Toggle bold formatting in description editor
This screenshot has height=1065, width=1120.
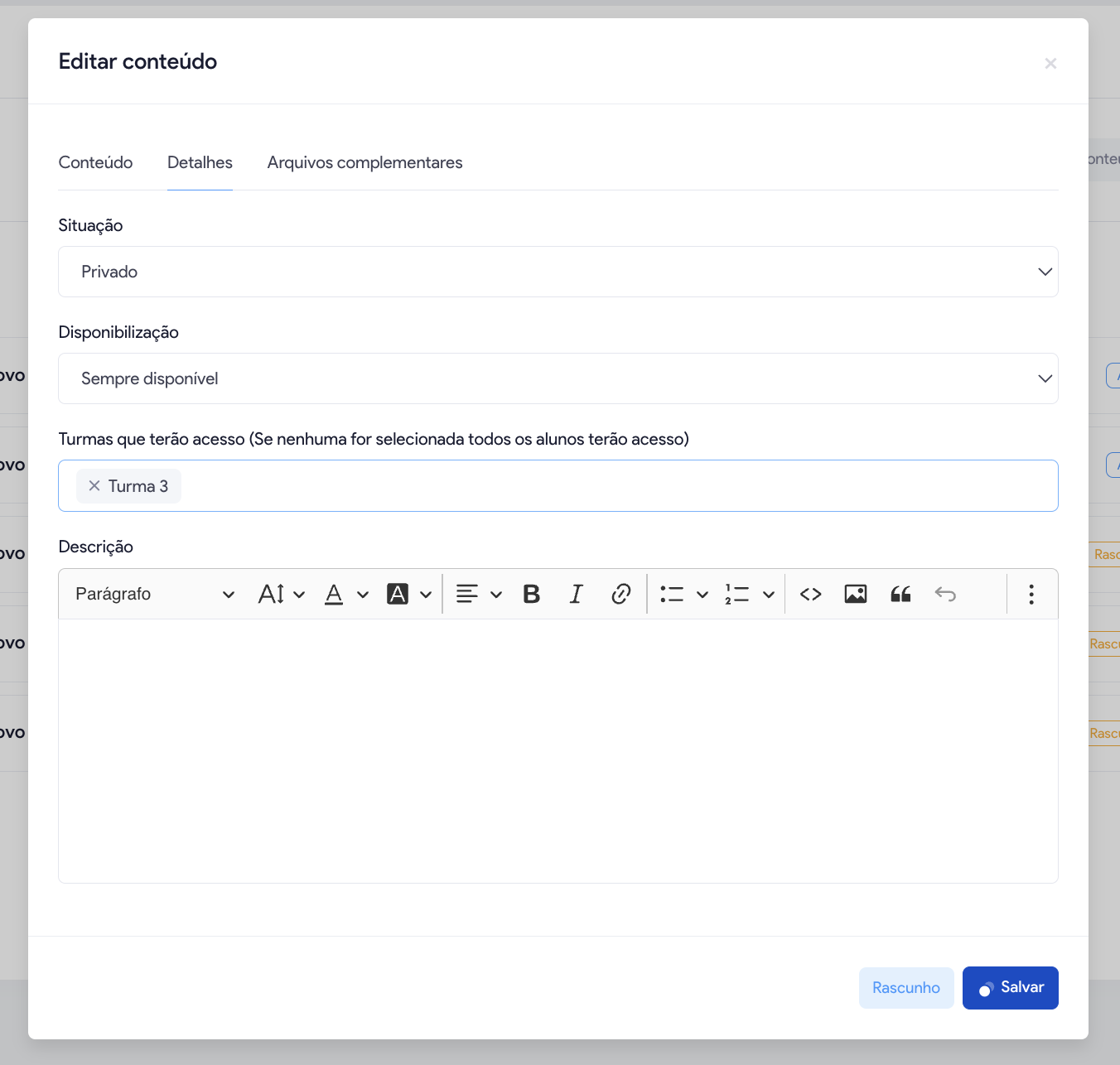tap(532, 594)
